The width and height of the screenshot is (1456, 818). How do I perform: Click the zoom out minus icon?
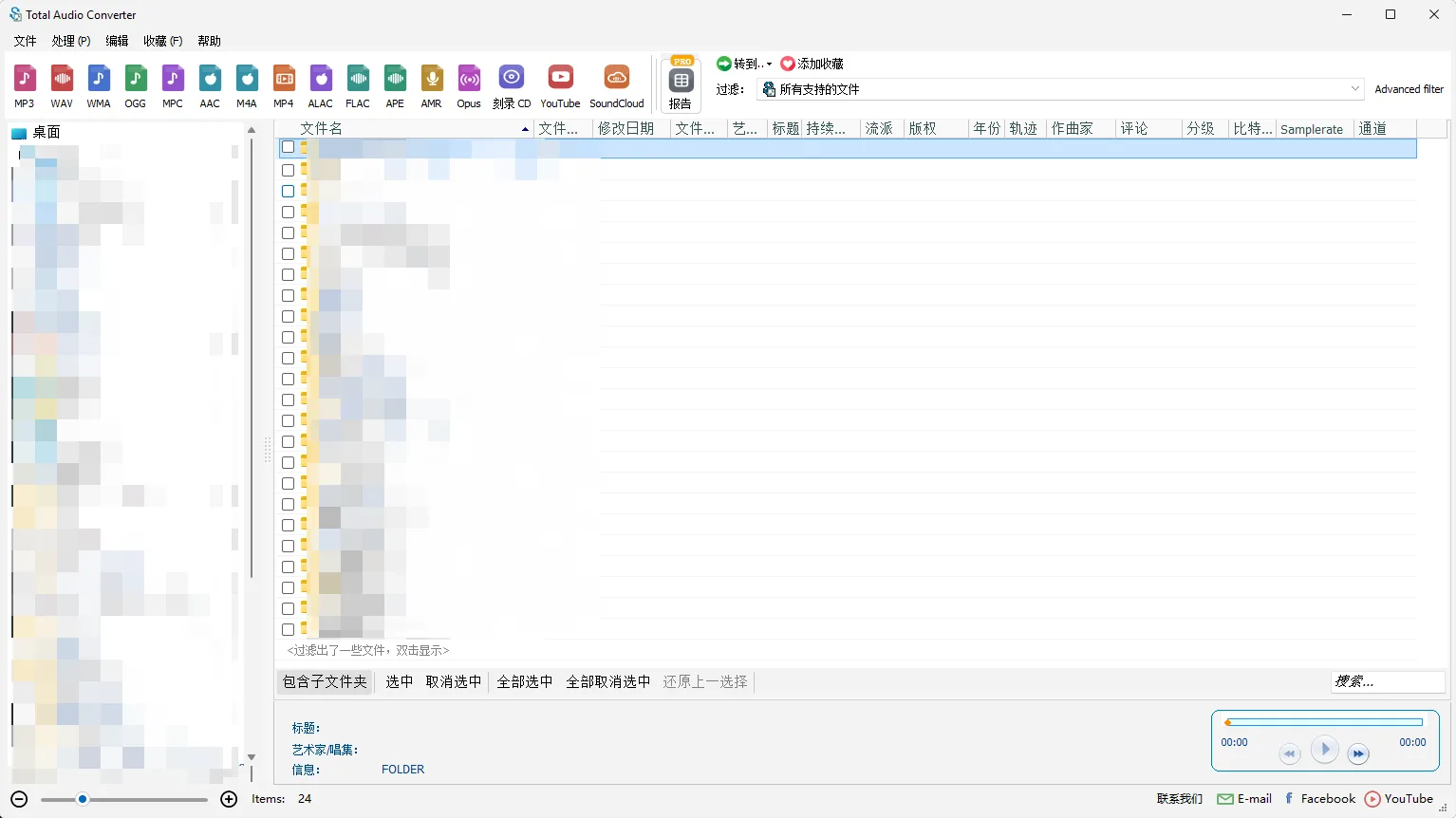(20, 799)
